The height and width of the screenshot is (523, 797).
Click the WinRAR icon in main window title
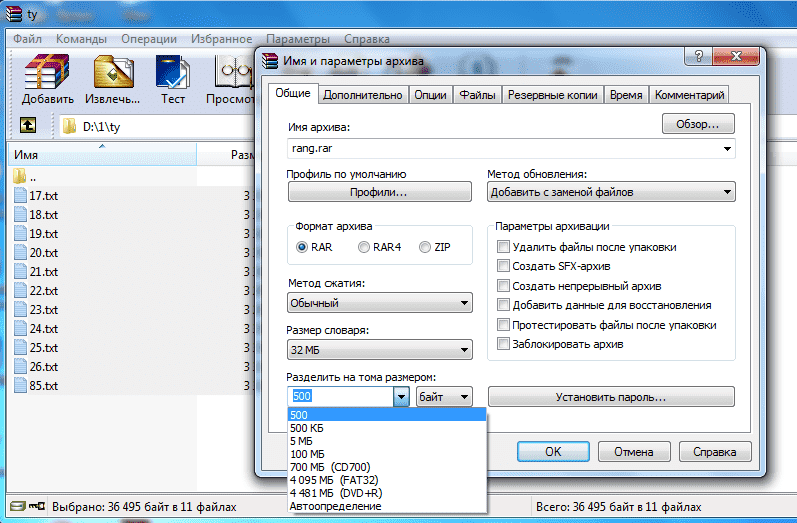(14, 14)
